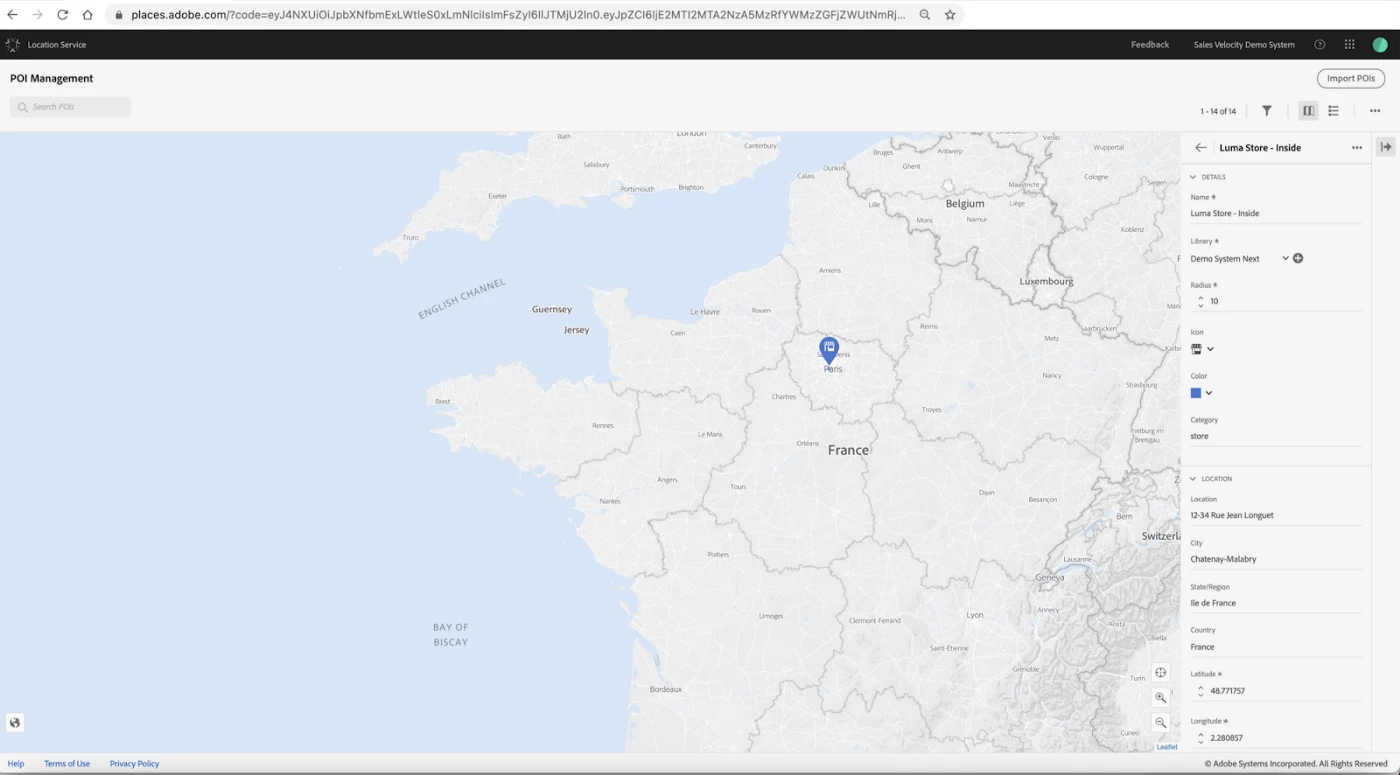Click the globe icon at map corner

coord(15,723)
